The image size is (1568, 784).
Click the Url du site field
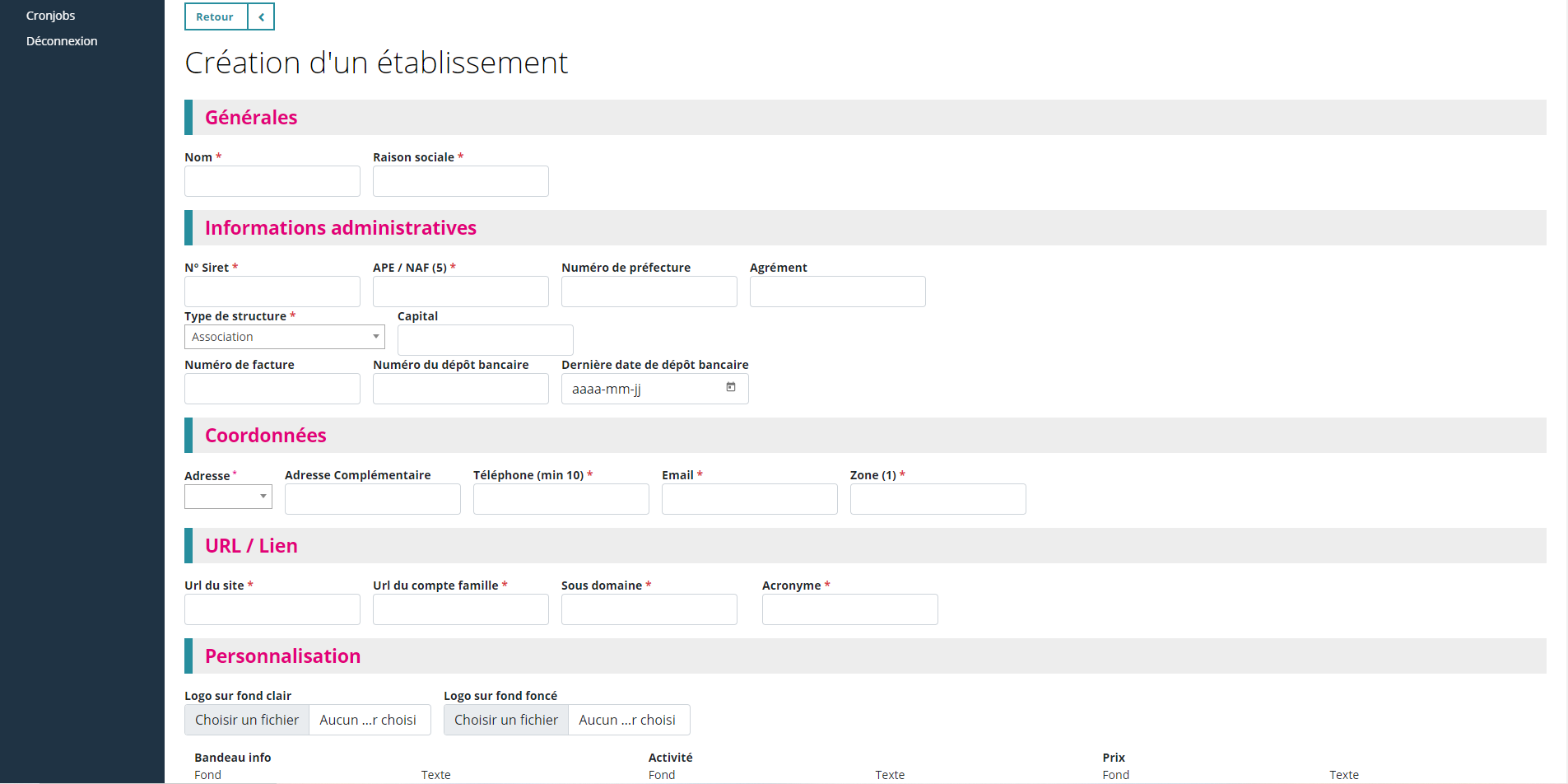click(x=272, y=609)
